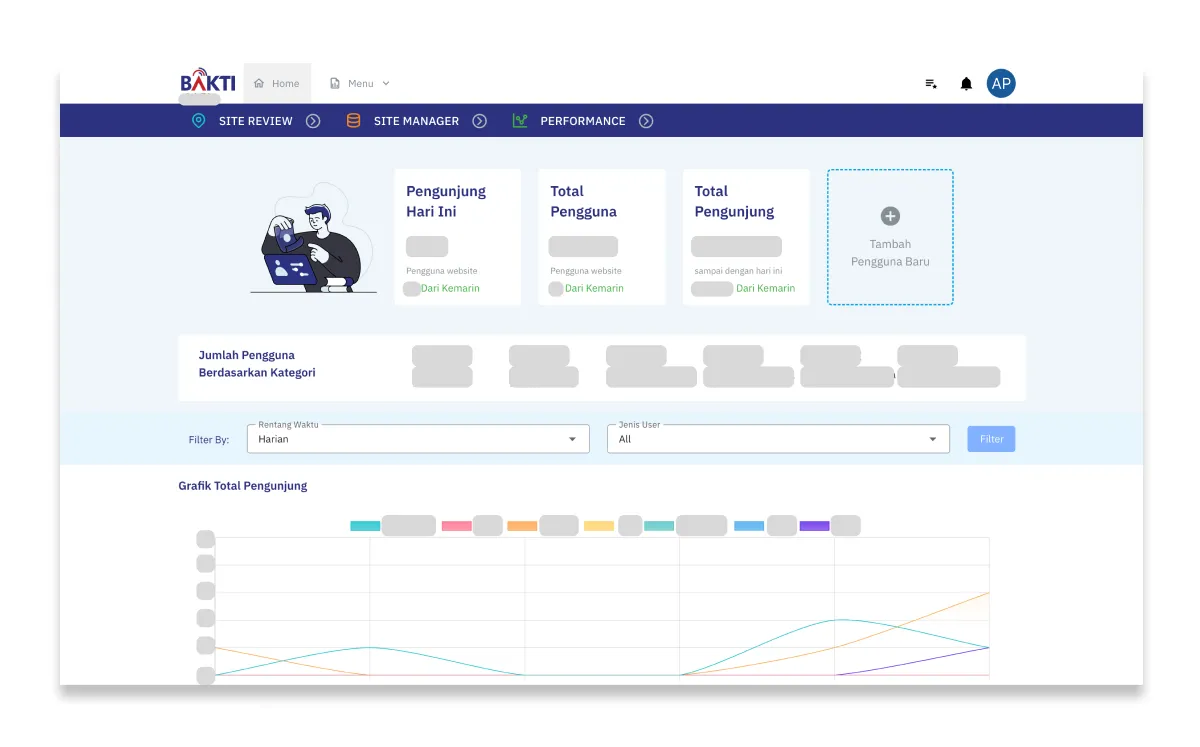Expand the Jenis User dropdown
Viewport: 1200px width, 747px height.
(932, 438)
